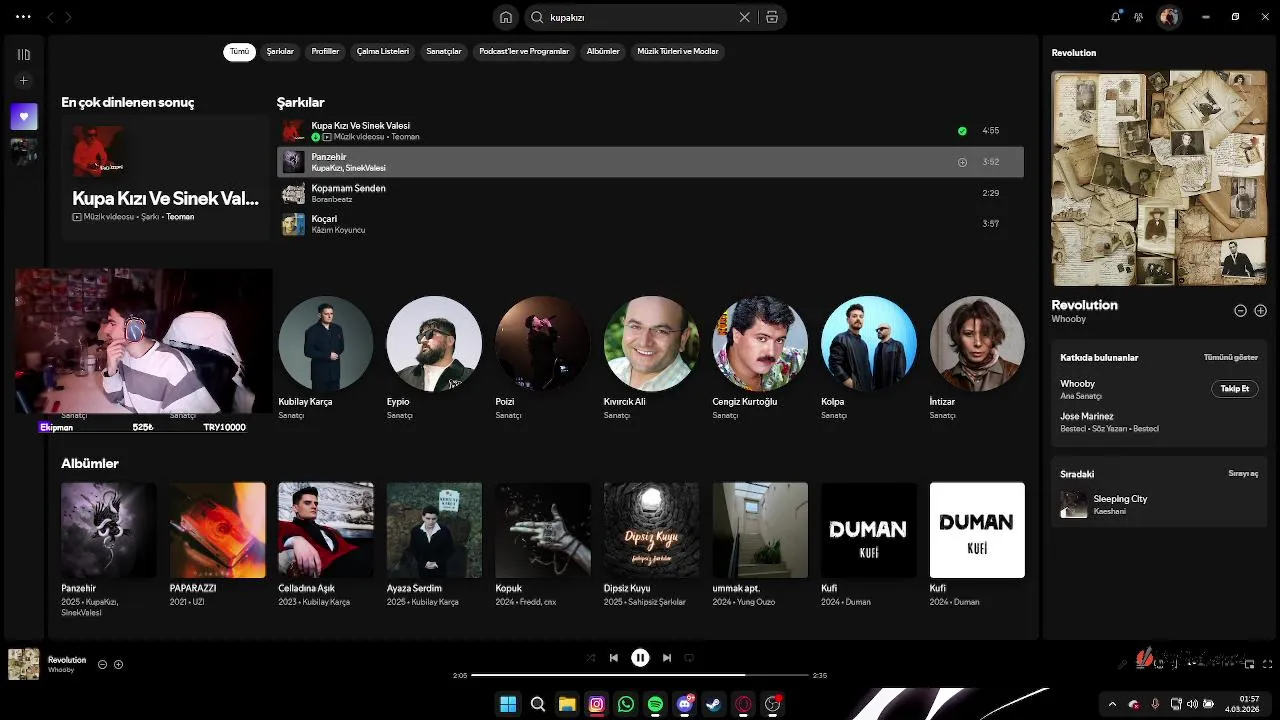Screen dimensions: 1280x720
Task: Clear the search field with X
Action: click(x=744, y=17)
